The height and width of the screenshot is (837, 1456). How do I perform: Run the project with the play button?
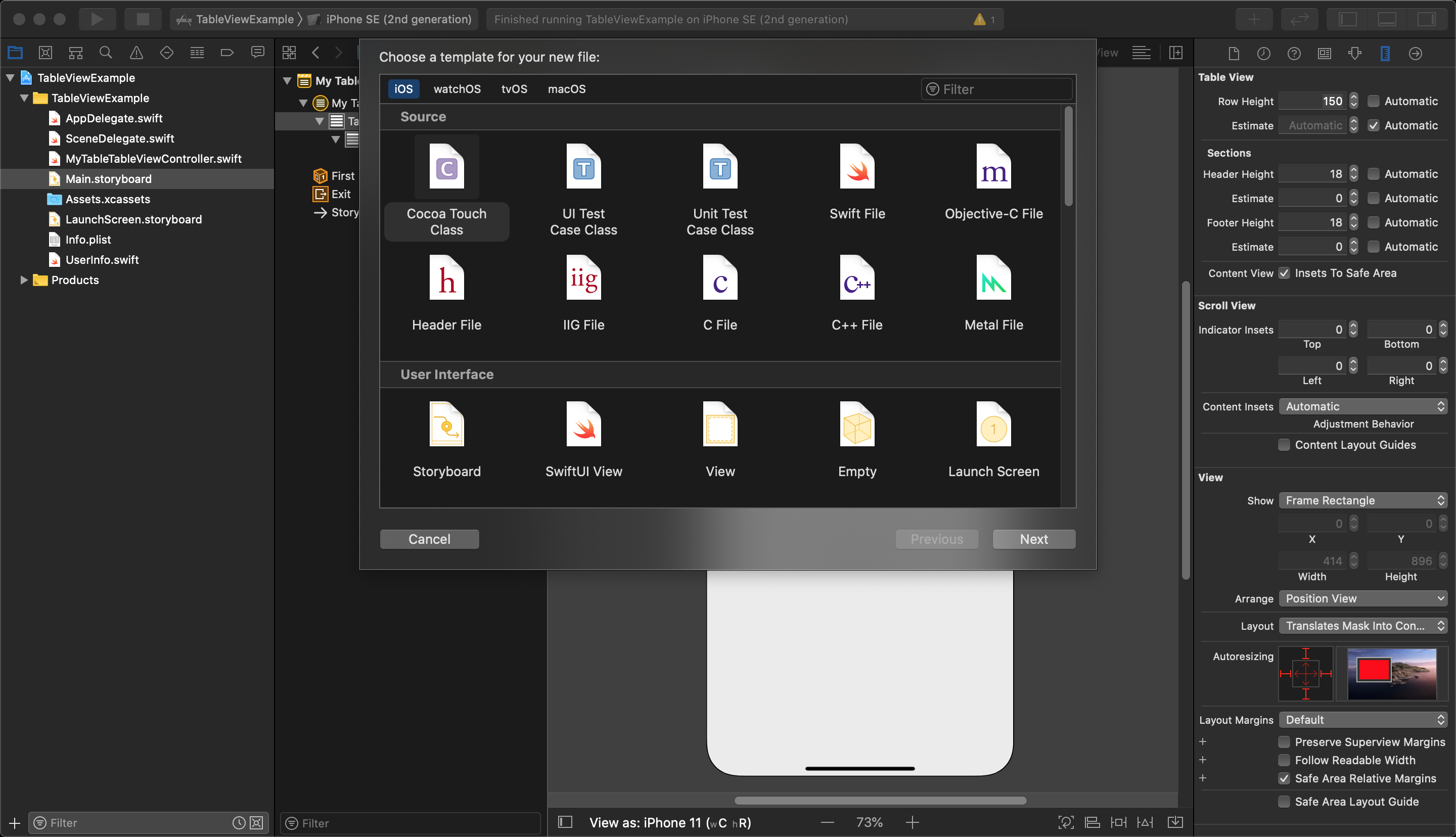point(97,19)
